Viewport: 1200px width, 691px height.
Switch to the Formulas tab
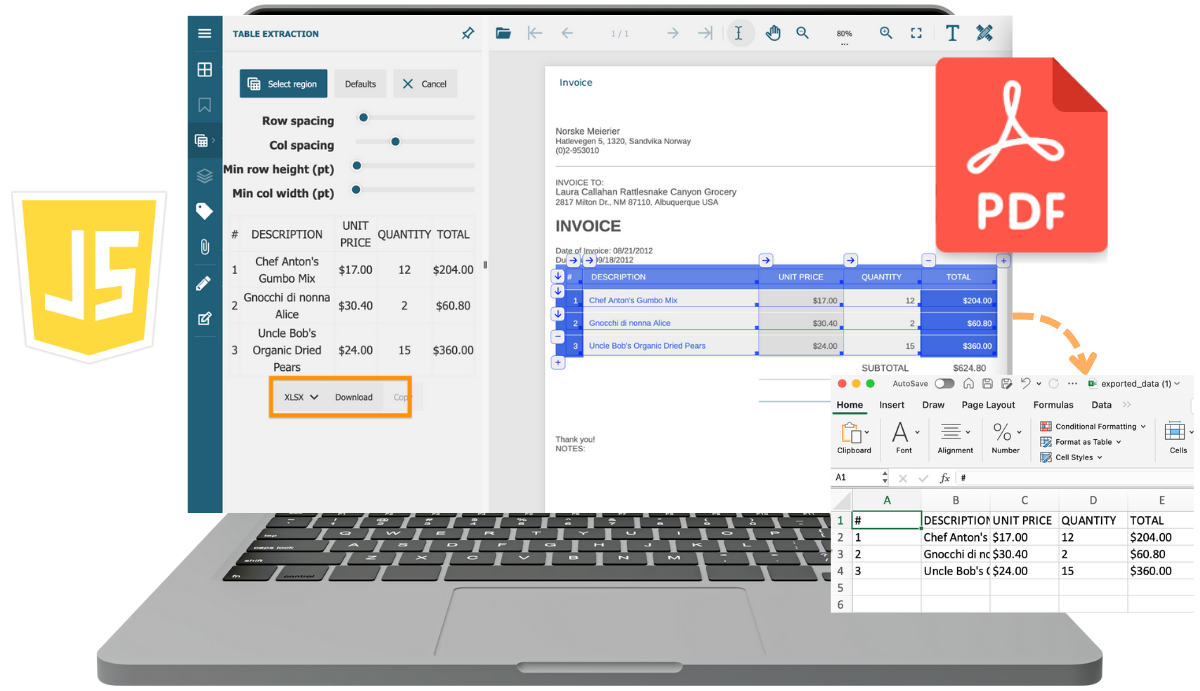1053,405
